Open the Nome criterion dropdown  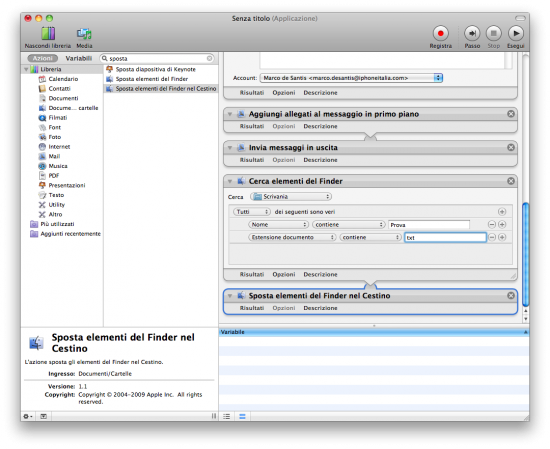[x=278, y=224]
